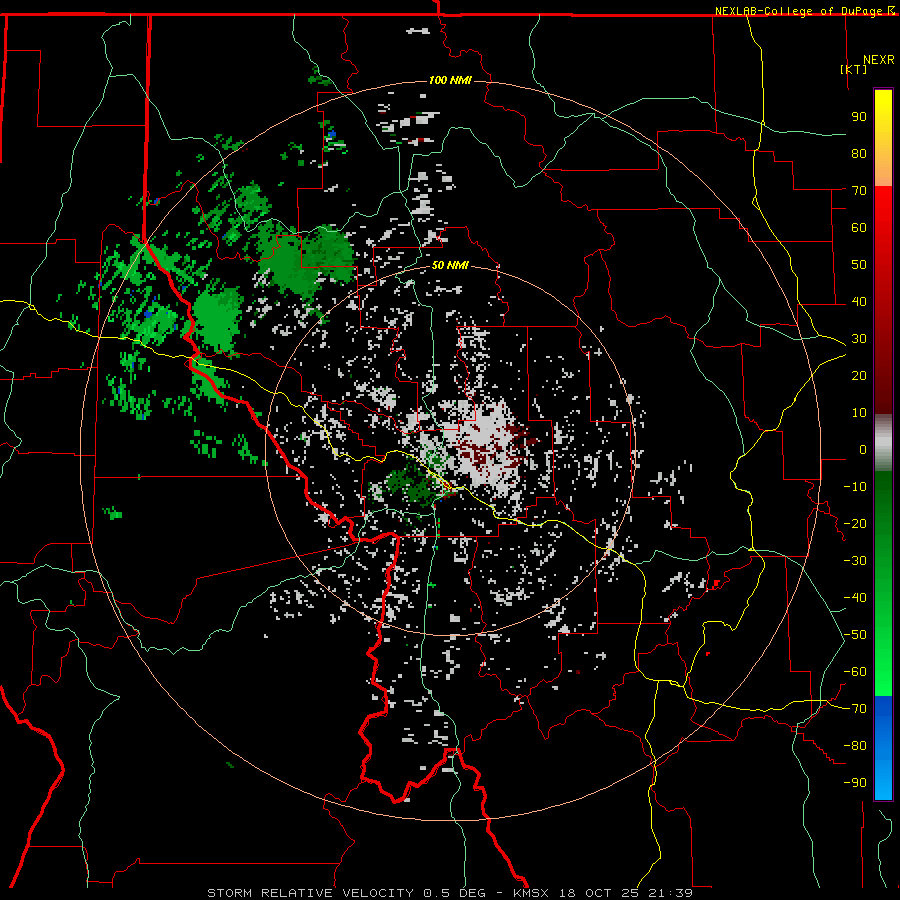Click the -10 value on color scale
This screenshot has width=900, height=900.
point(855,487)
